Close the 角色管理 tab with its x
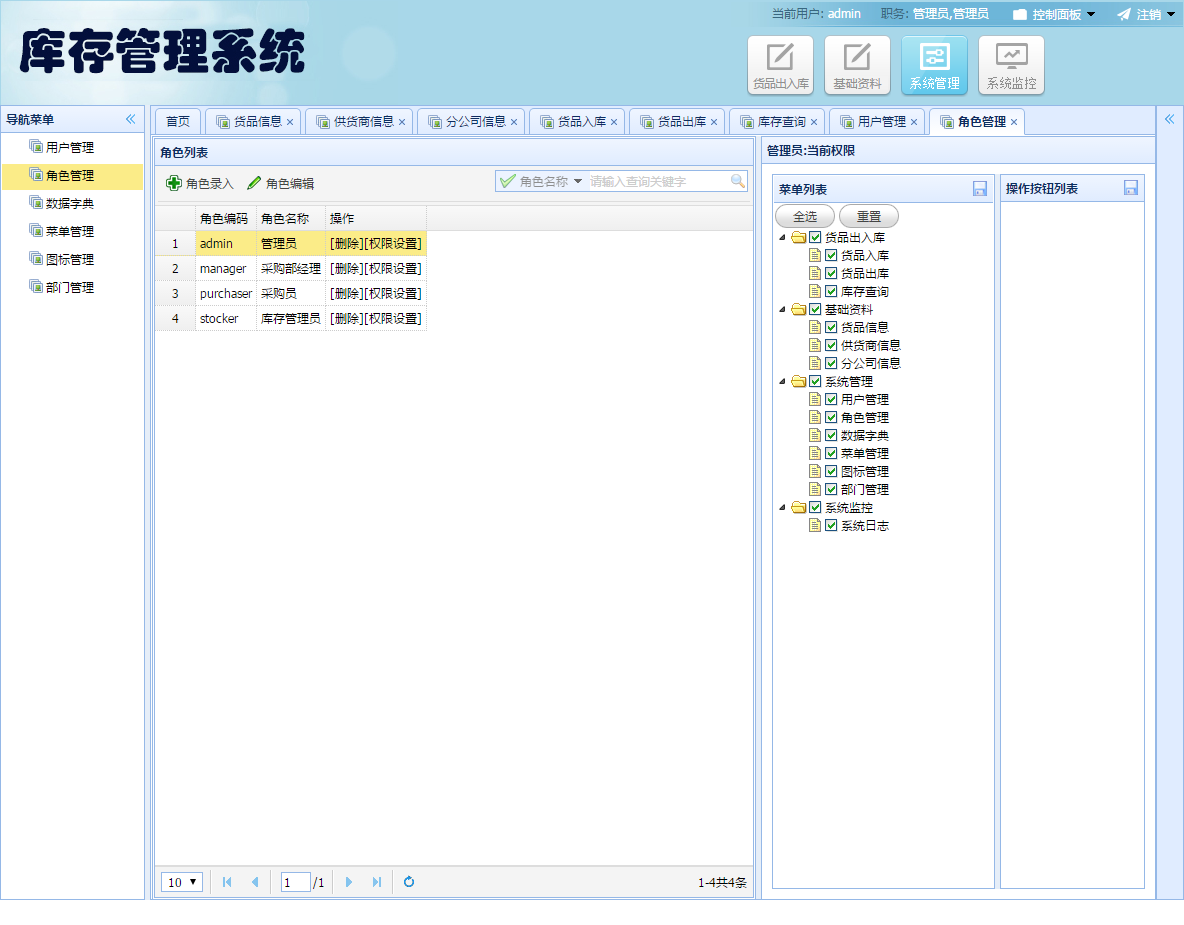 1014,122
